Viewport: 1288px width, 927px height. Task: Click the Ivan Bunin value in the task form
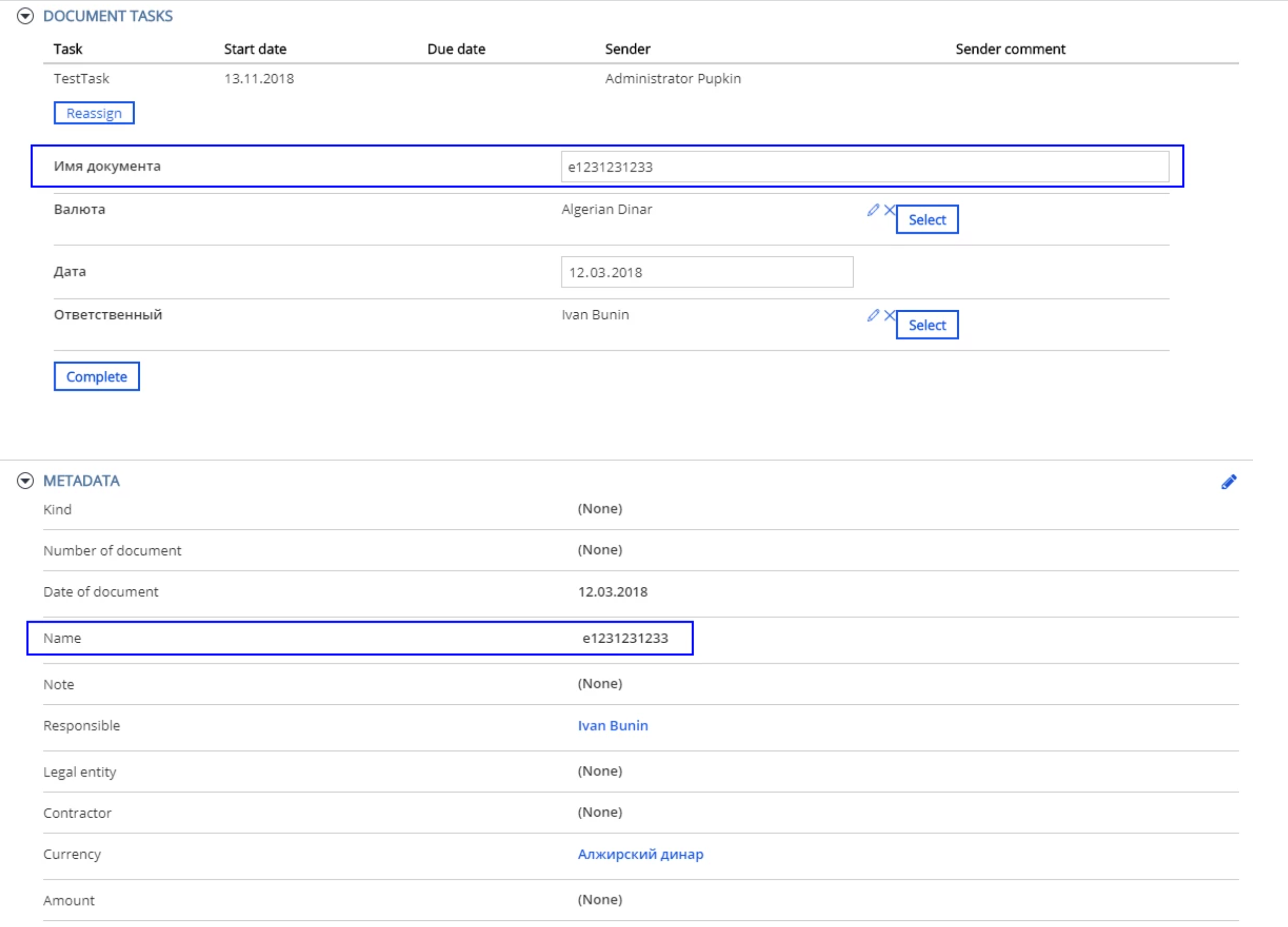pyautogui.click(x=595, y=315)
